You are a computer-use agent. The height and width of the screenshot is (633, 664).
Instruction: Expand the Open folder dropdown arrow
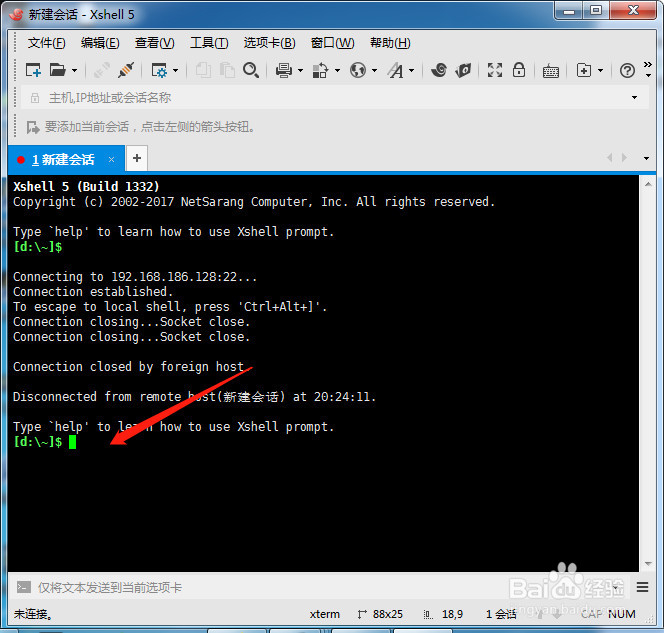coord(74,70)
